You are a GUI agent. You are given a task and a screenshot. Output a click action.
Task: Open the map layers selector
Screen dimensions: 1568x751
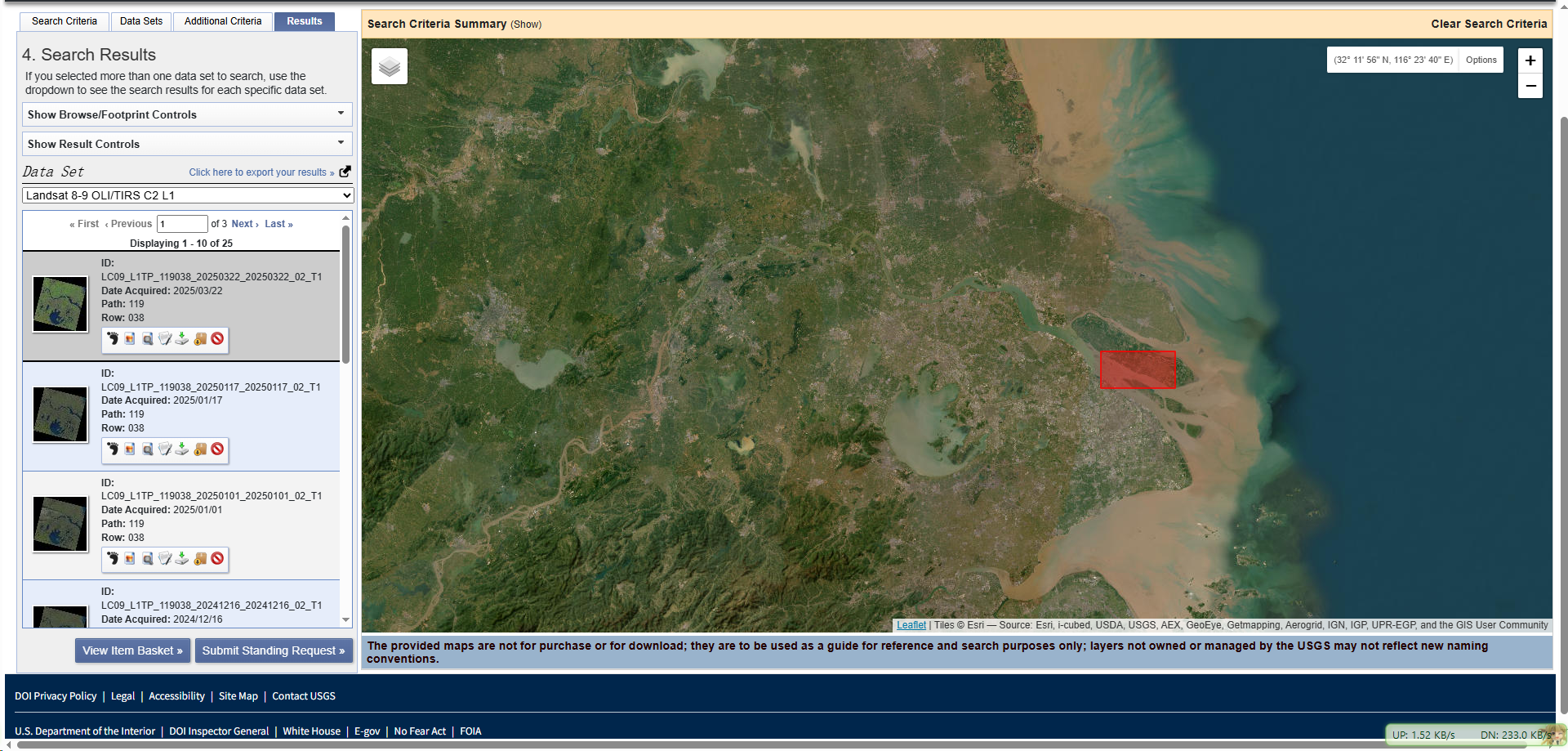point(390,66)
